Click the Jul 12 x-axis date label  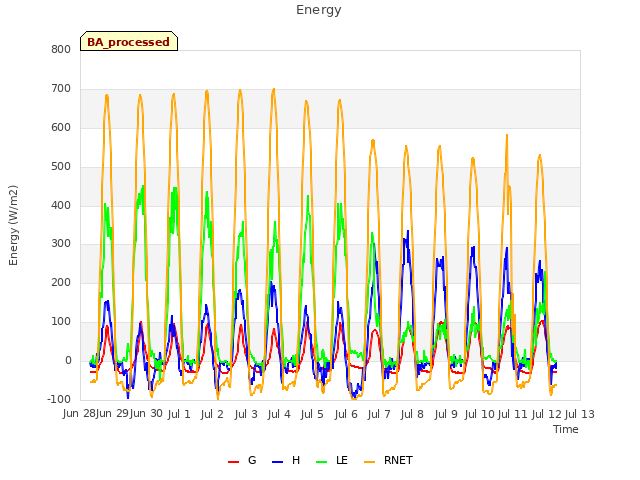tap(546, 414)
